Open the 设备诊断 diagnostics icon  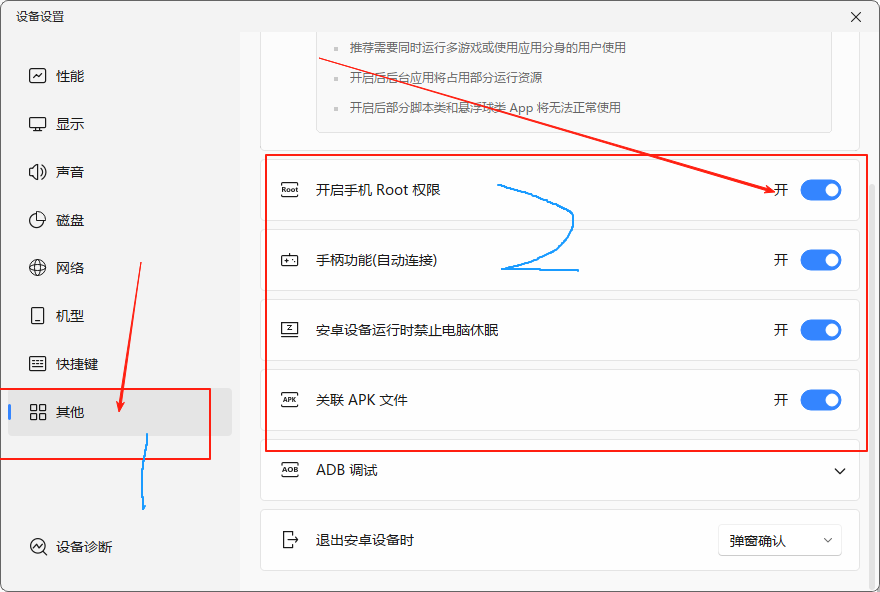coord(38,547)
